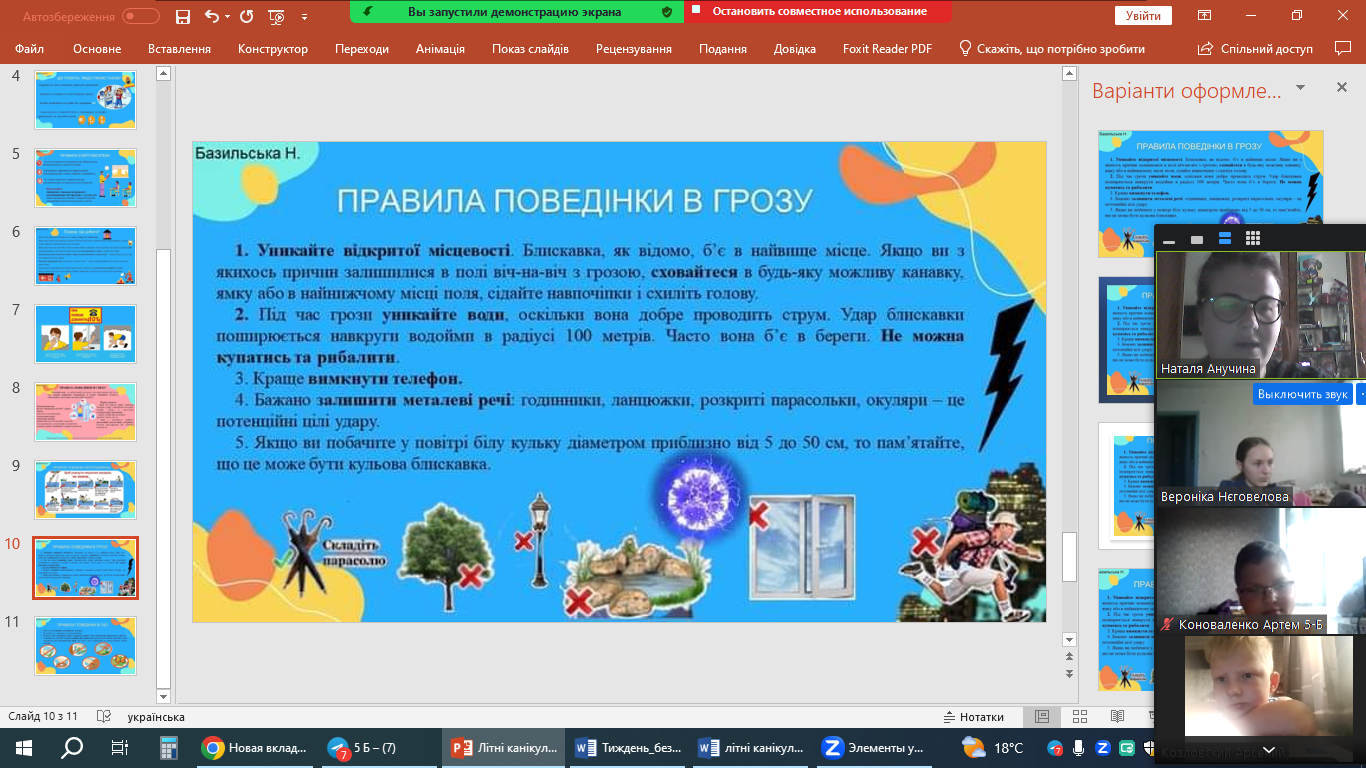Save the presentation with the floppy icon
This screenshot has height=768, width=1366.
(182, 16)
